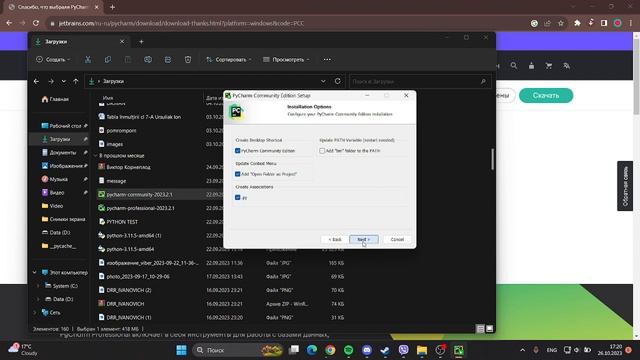Toggle PyCharm Community Edition desktop shortcut checkbox
The height and width of the screenshot is (360, 640).
(238, 151)
